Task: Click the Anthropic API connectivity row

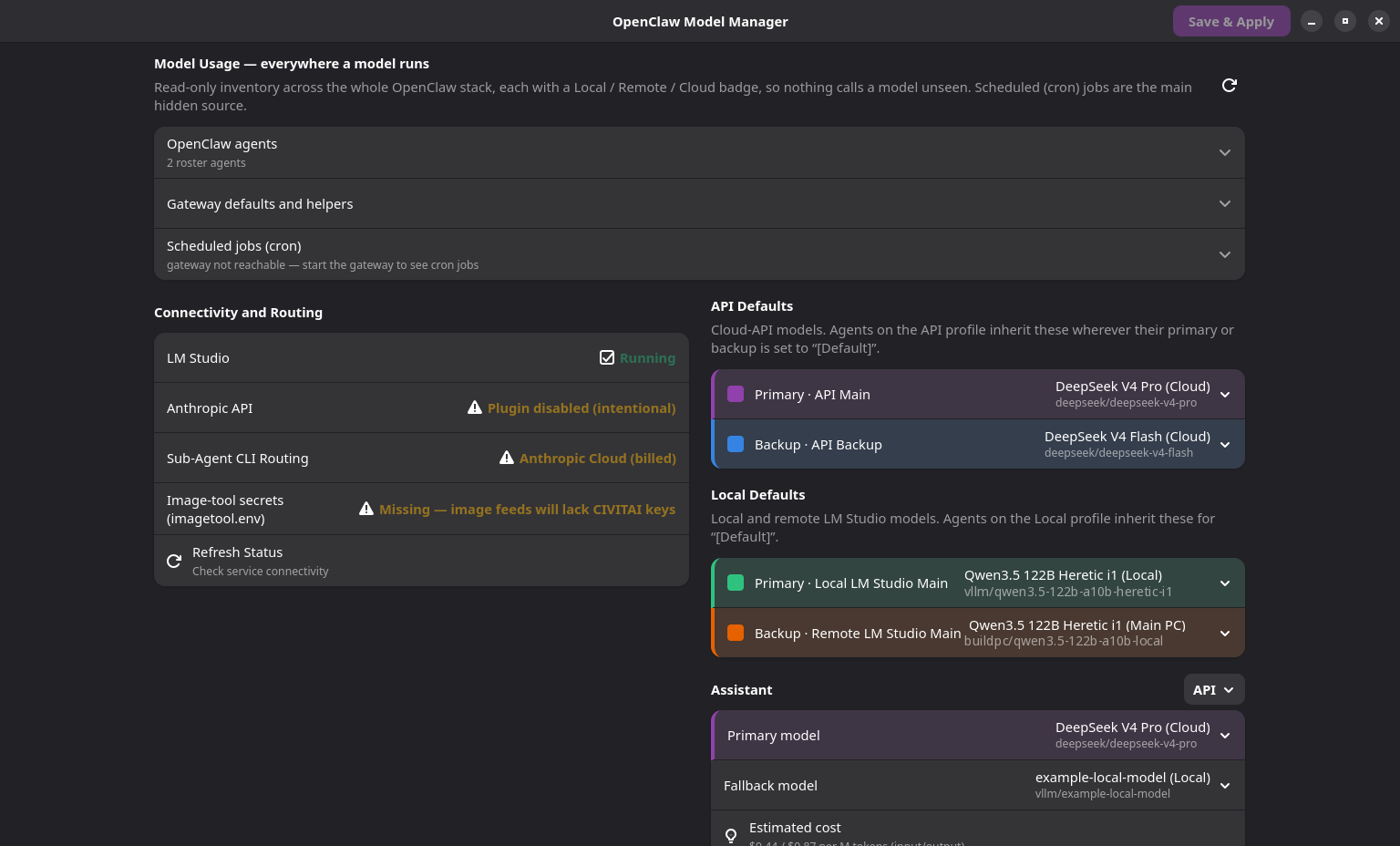Action: click(421, 408)
